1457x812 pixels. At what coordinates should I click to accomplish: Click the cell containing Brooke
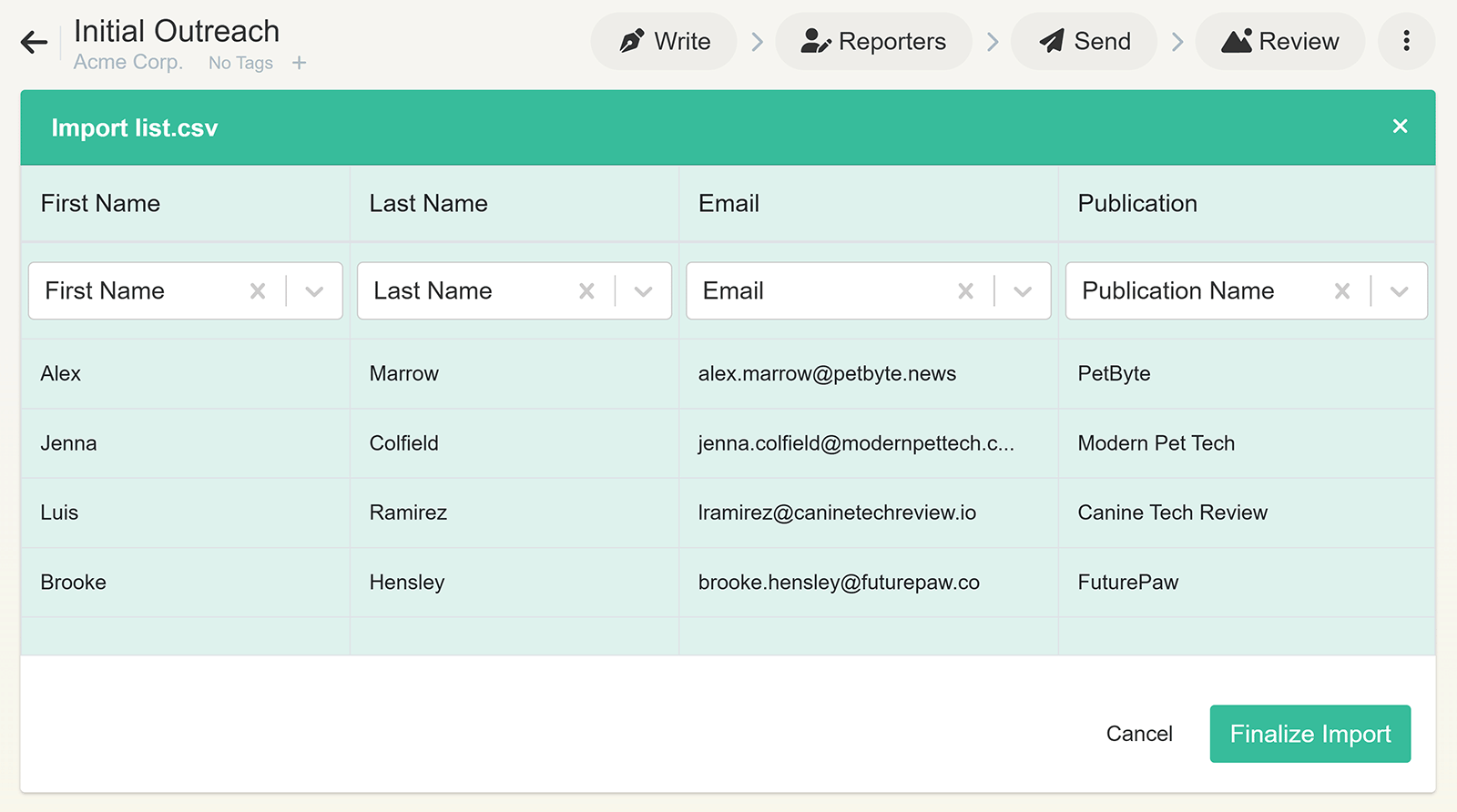pyautogui.click(x=186, y=583)
